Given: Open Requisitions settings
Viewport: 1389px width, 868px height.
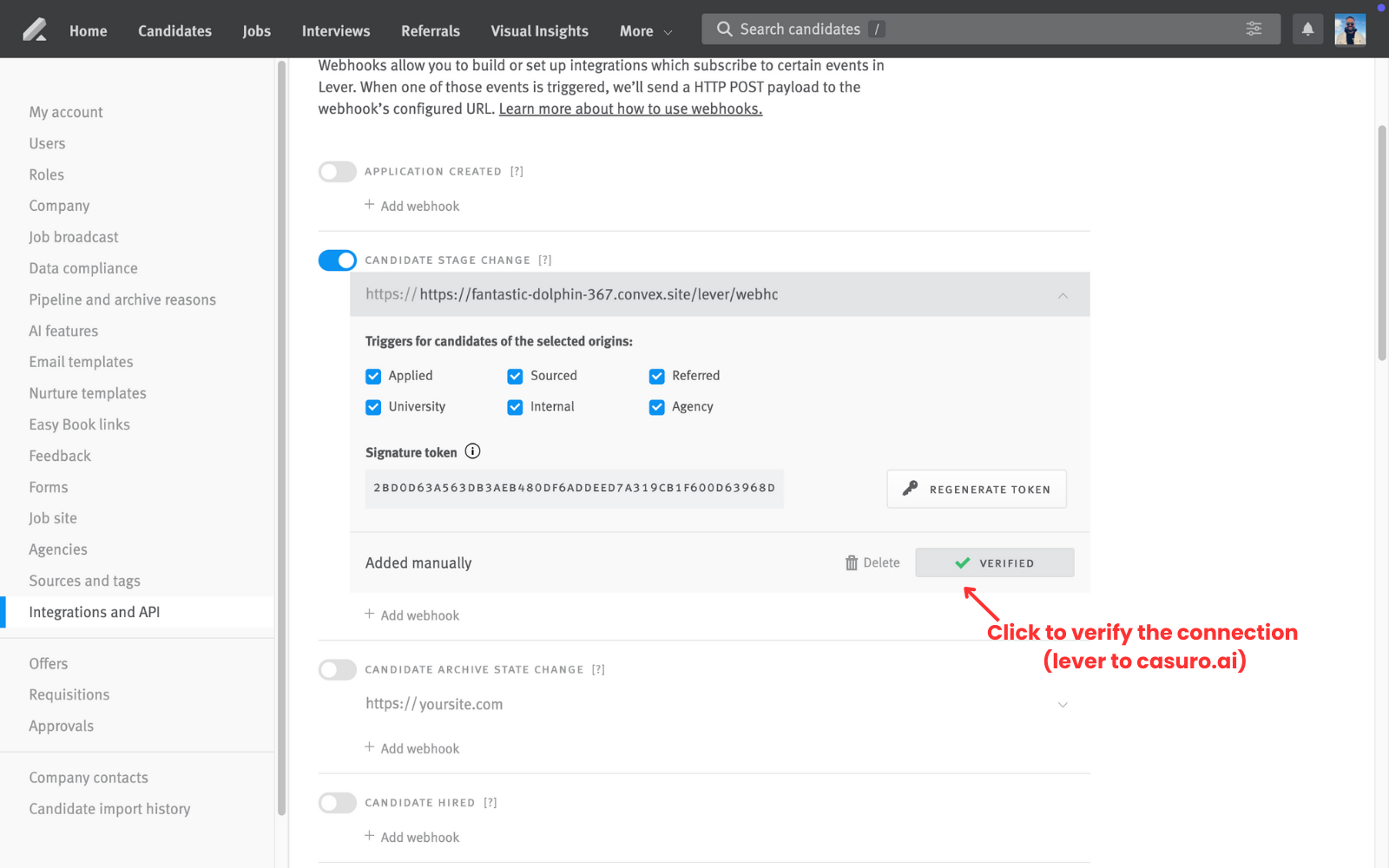Looking at the screenshot, I should tap(69, 694).
